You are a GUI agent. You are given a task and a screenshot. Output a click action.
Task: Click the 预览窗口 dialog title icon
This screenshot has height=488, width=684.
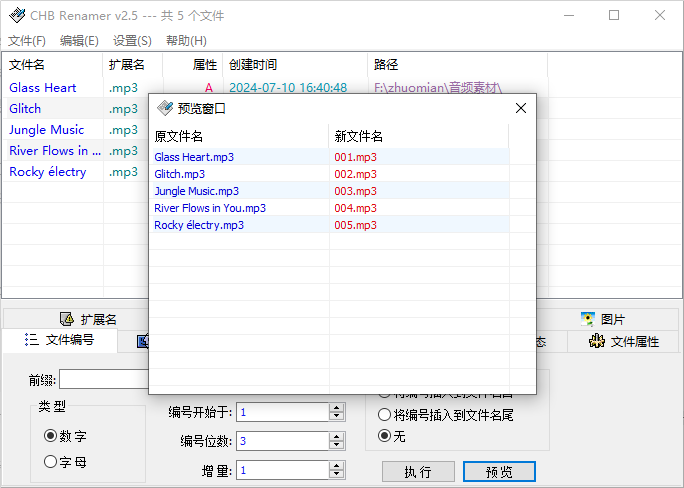[x=165, y=108]
